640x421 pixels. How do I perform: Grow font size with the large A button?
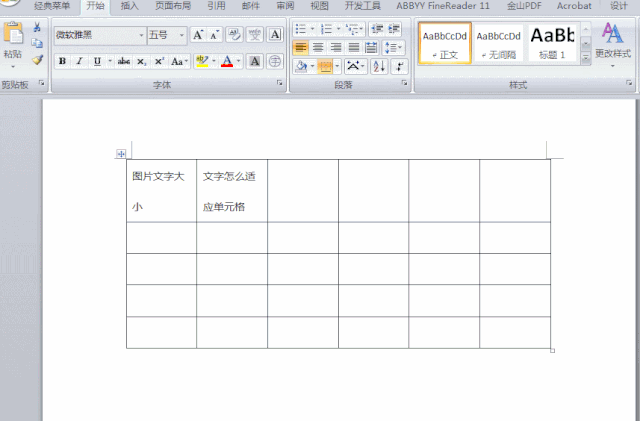[198, 35]
